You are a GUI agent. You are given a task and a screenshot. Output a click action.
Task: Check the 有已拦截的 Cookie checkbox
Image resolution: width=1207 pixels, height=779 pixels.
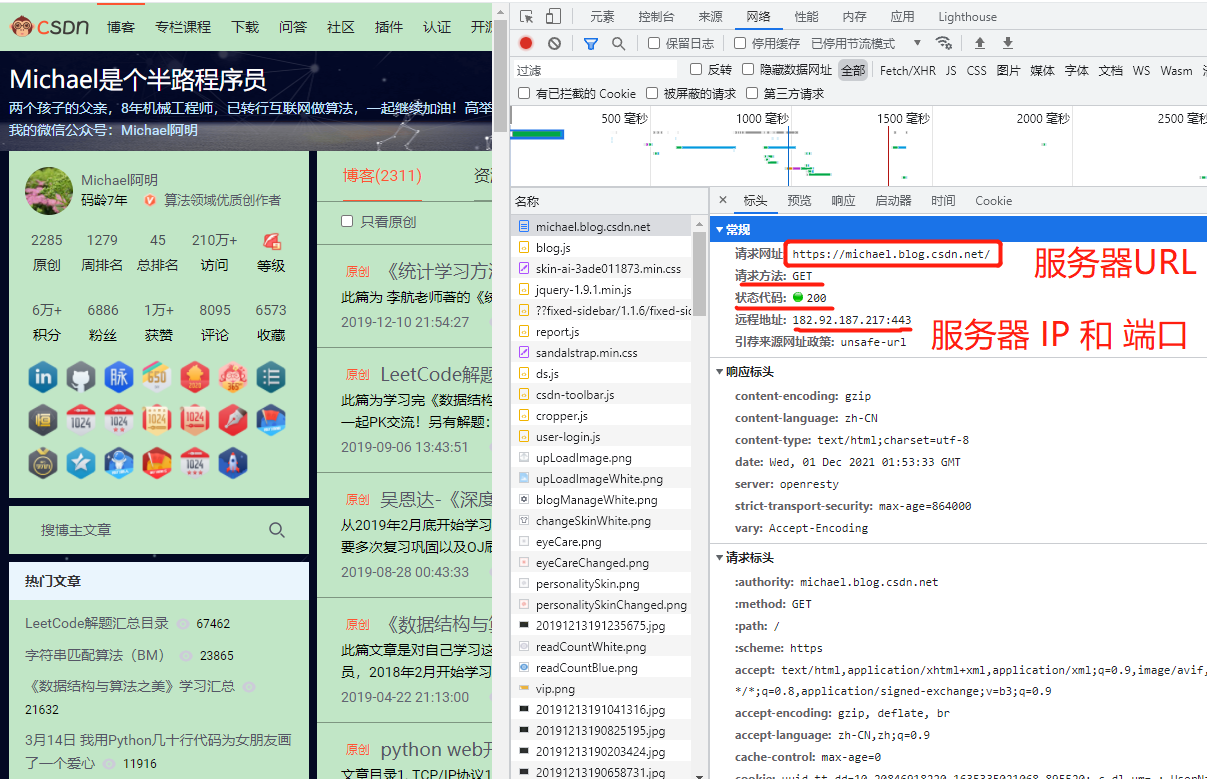[524, 93]
